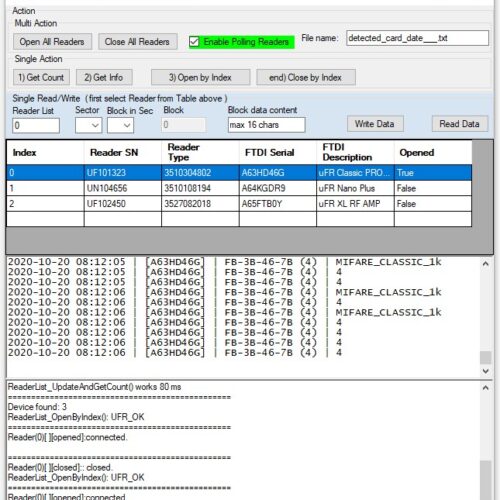Image resolution: width=500 pixels, height=500 pixels.
Task: Toggle Enable Polling Readers checkbox
Action: pyautogui.click(x=194, y=42)
